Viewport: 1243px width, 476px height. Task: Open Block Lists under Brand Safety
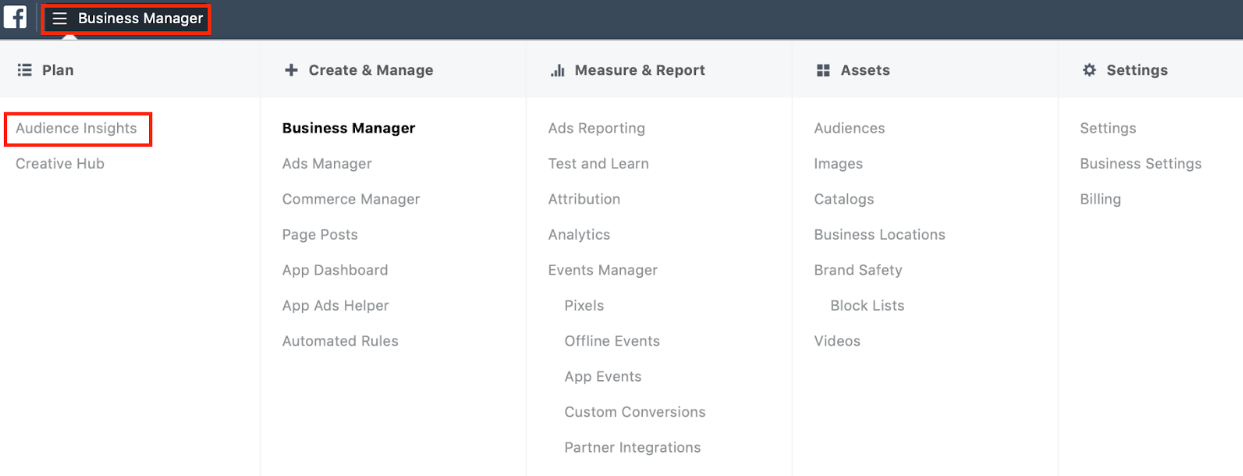pyautogui.click(x=867, y=306)
